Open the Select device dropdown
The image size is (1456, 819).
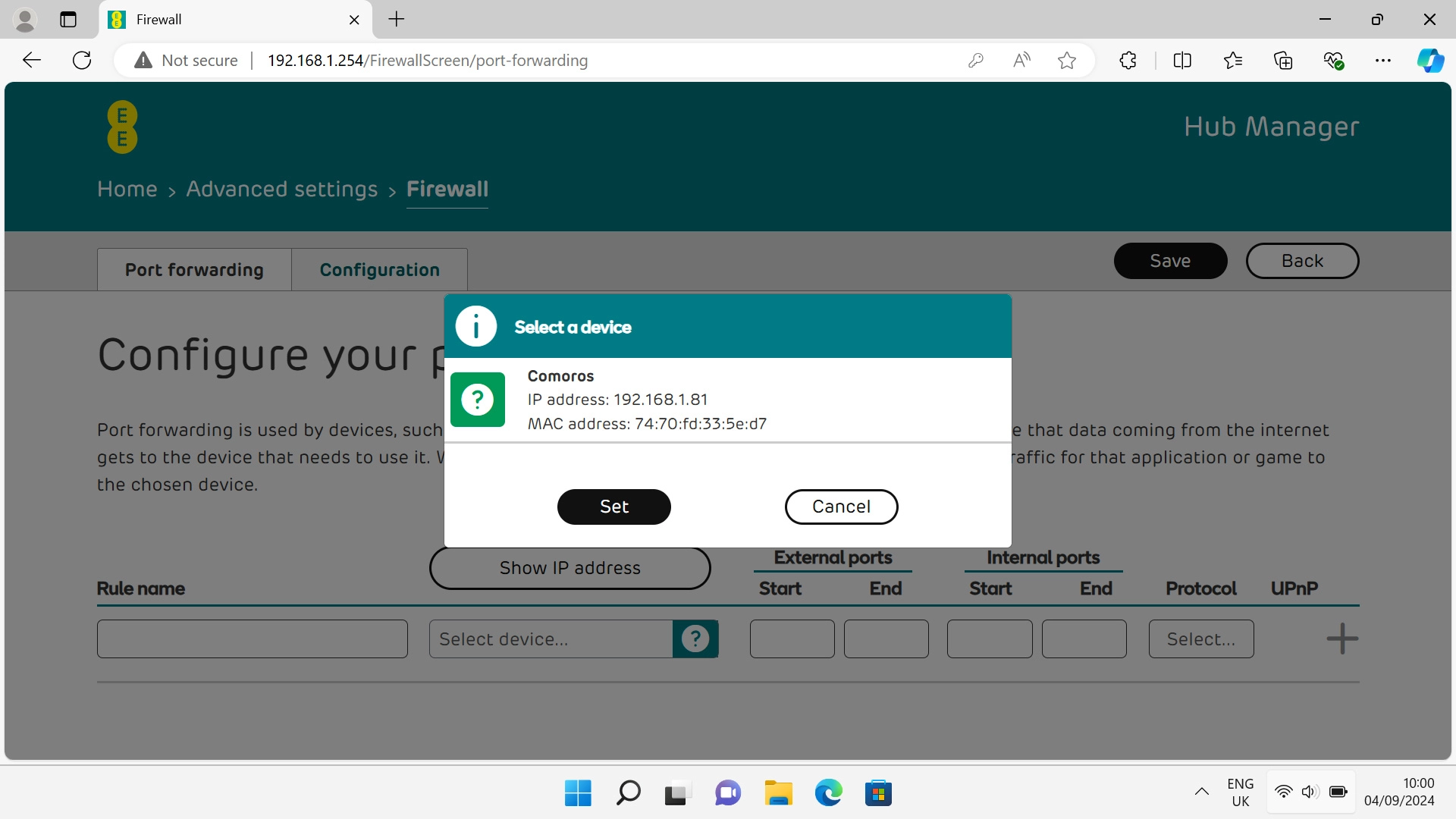click(550, 639)
